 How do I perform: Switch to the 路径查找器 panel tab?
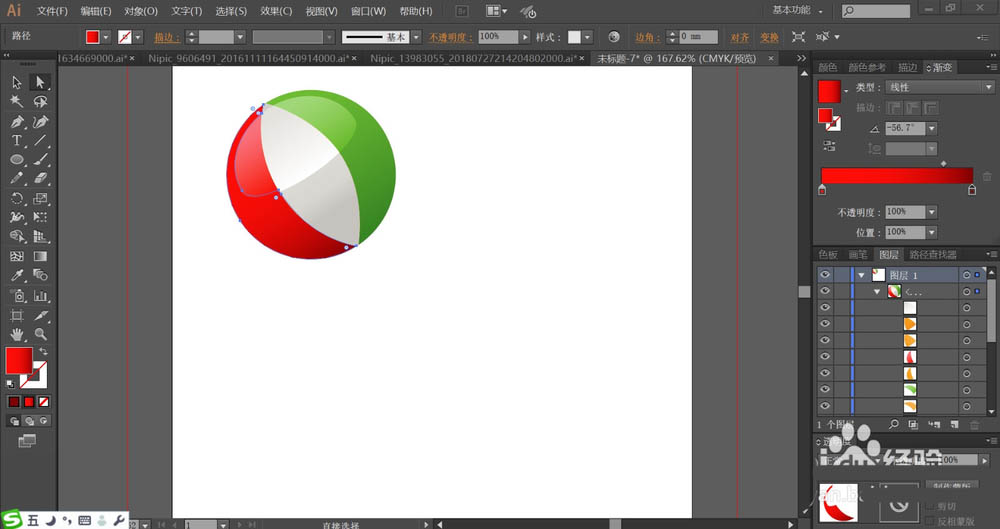click(x=932, y=255)
